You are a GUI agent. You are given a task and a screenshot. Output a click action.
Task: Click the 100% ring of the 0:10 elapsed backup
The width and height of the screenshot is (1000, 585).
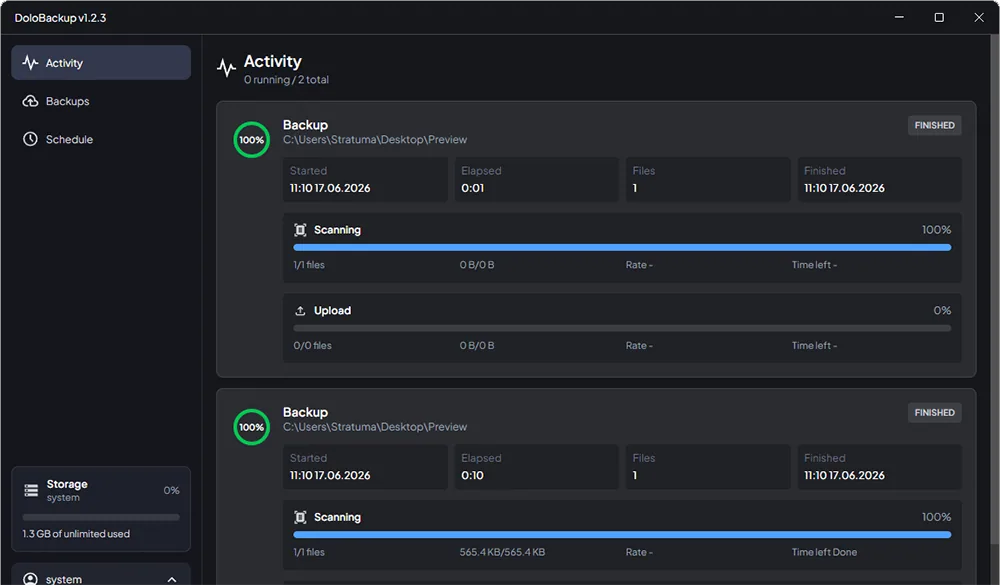click(251, 427)
